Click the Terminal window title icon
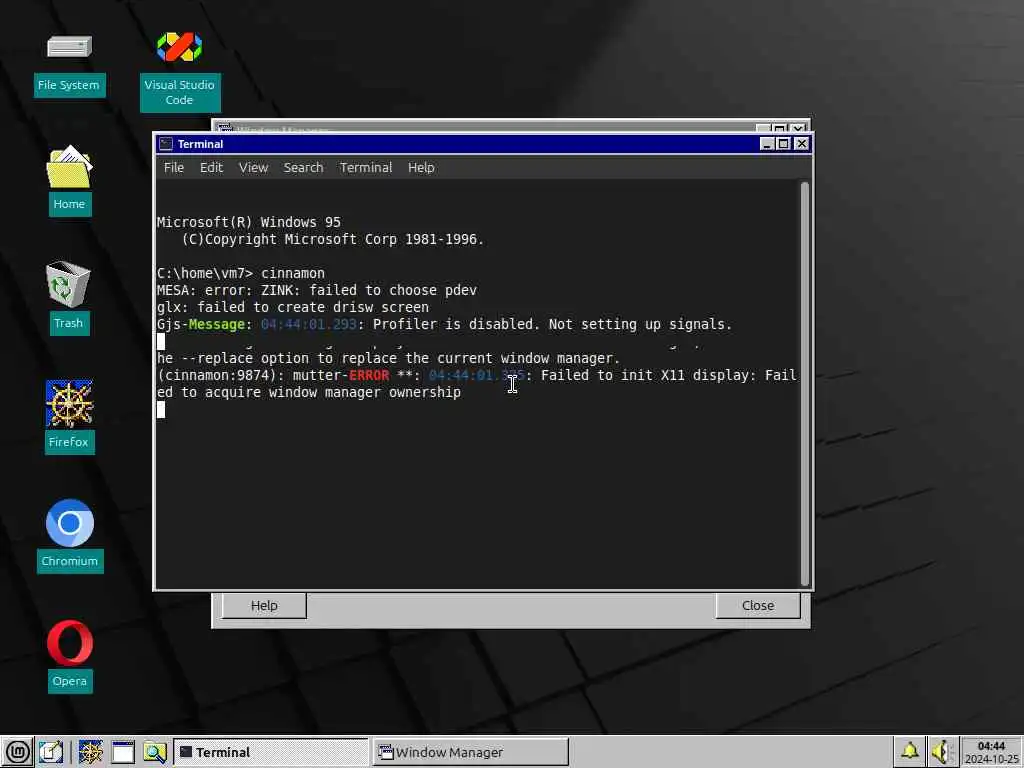Image resolution: width=1024 pixels, height=768 pixels. coord(167,144)
